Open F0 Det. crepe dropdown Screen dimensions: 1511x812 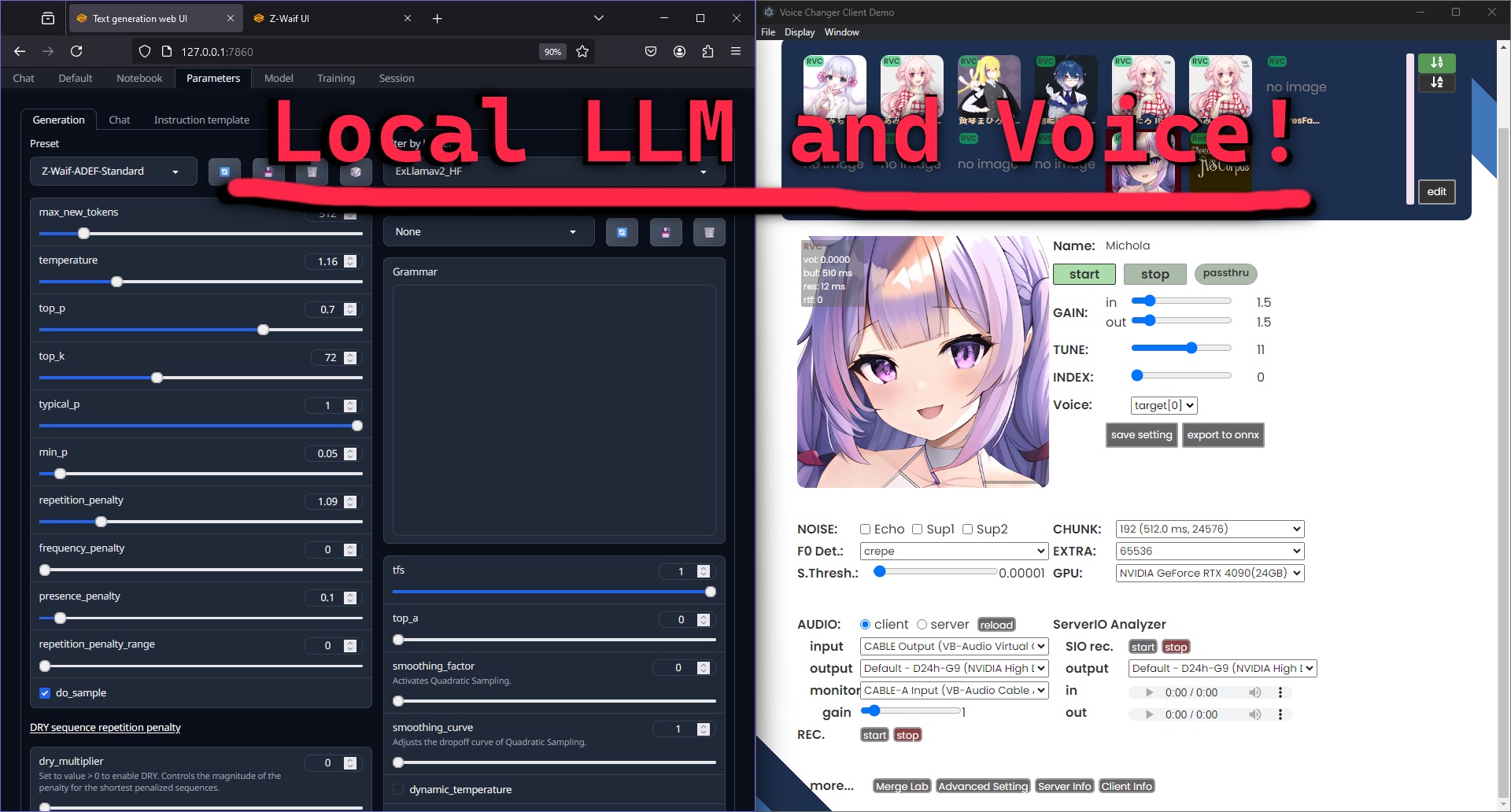pos(954,552)
